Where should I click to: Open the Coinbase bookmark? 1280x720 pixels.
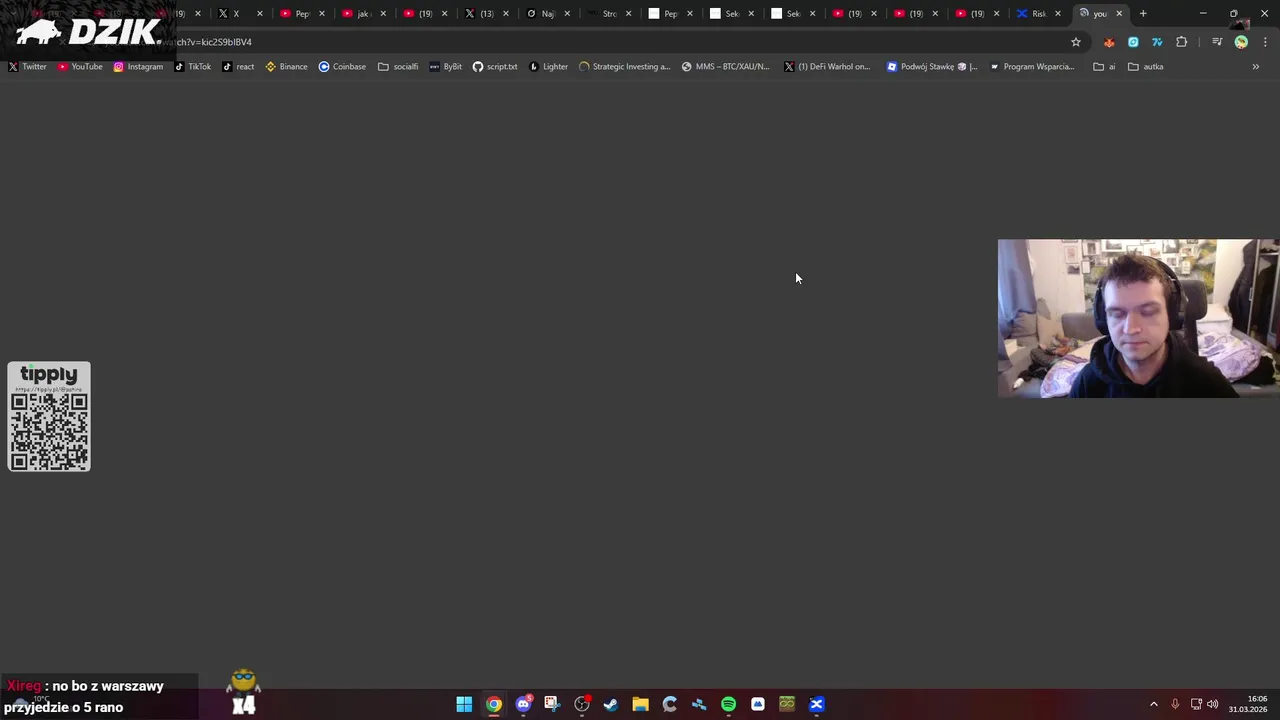coord(342,67)
